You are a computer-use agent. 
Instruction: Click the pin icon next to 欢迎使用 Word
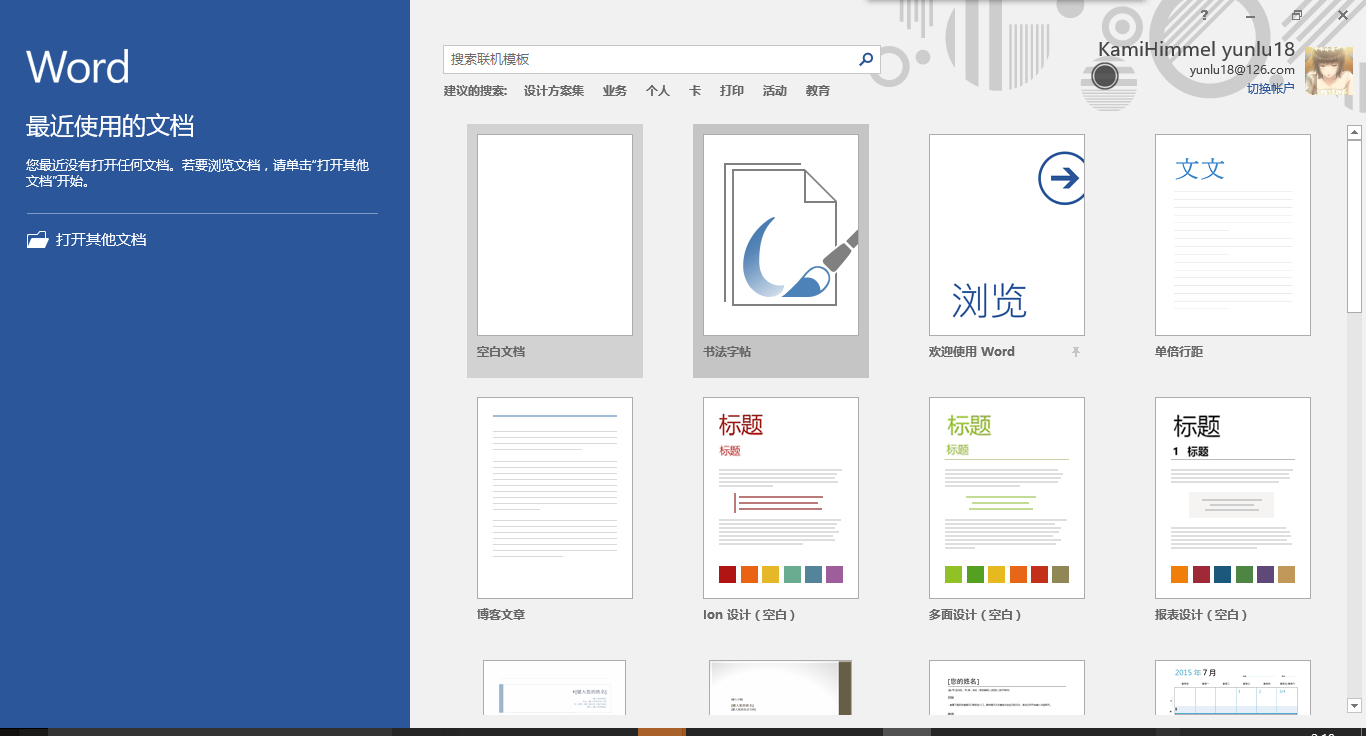pos(1076,352)
